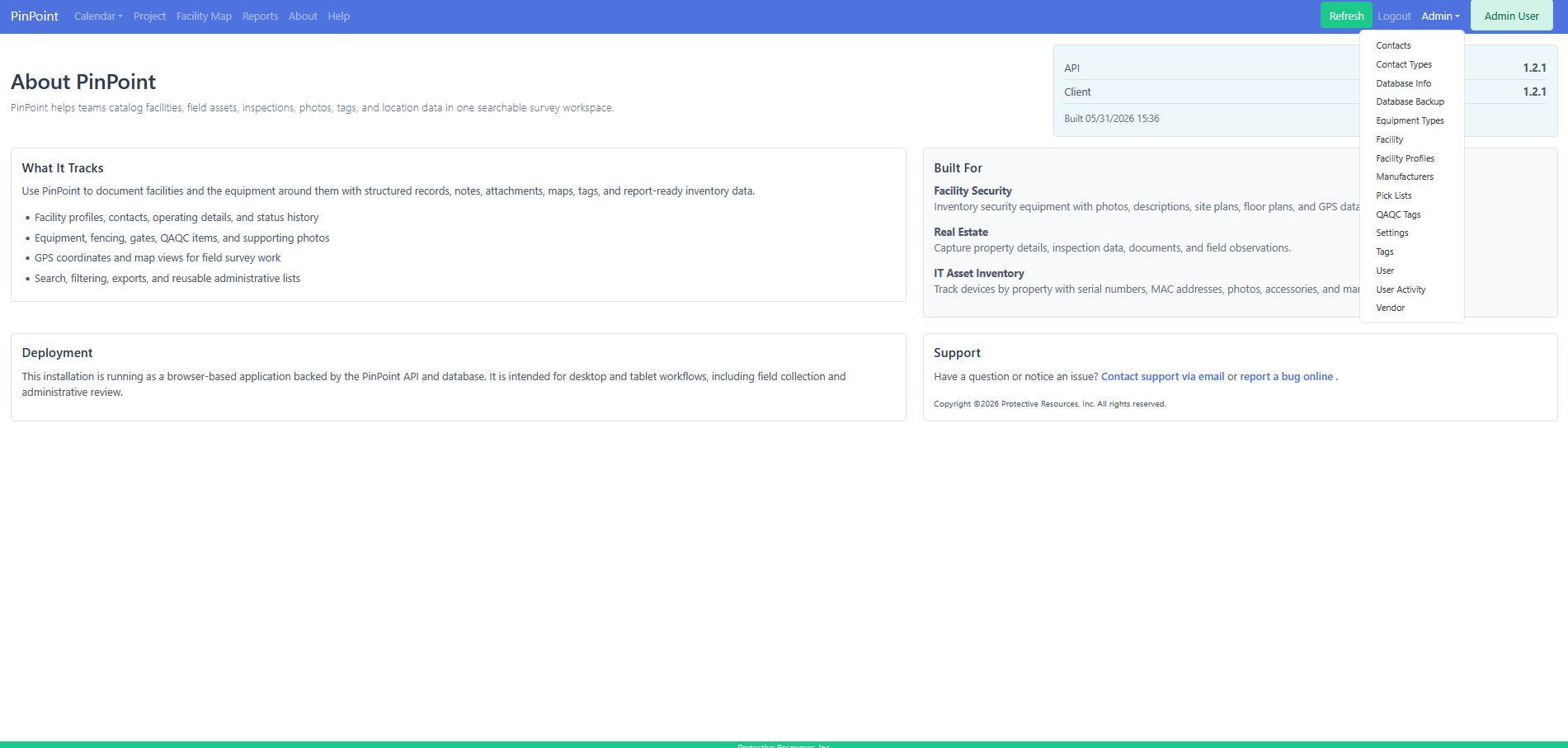Click the Deployment card heading

click(x=57, y=353)
